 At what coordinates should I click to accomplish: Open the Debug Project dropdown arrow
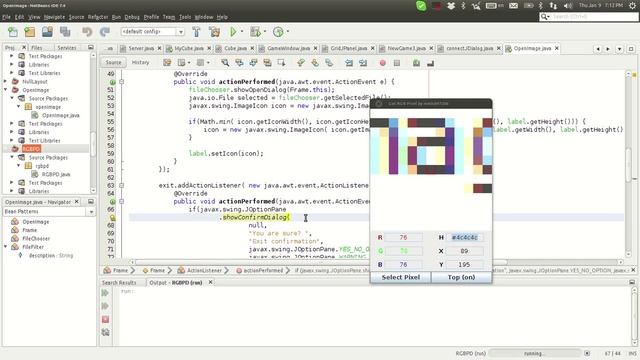264,31
